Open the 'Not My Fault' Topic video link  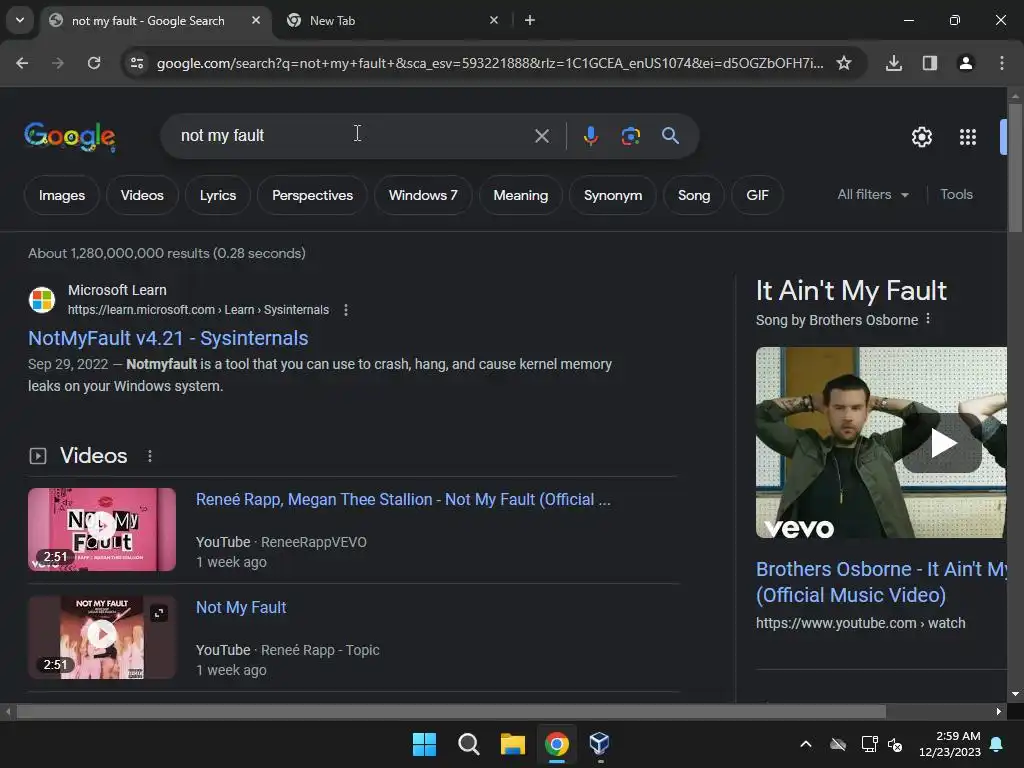pos(241,607)
